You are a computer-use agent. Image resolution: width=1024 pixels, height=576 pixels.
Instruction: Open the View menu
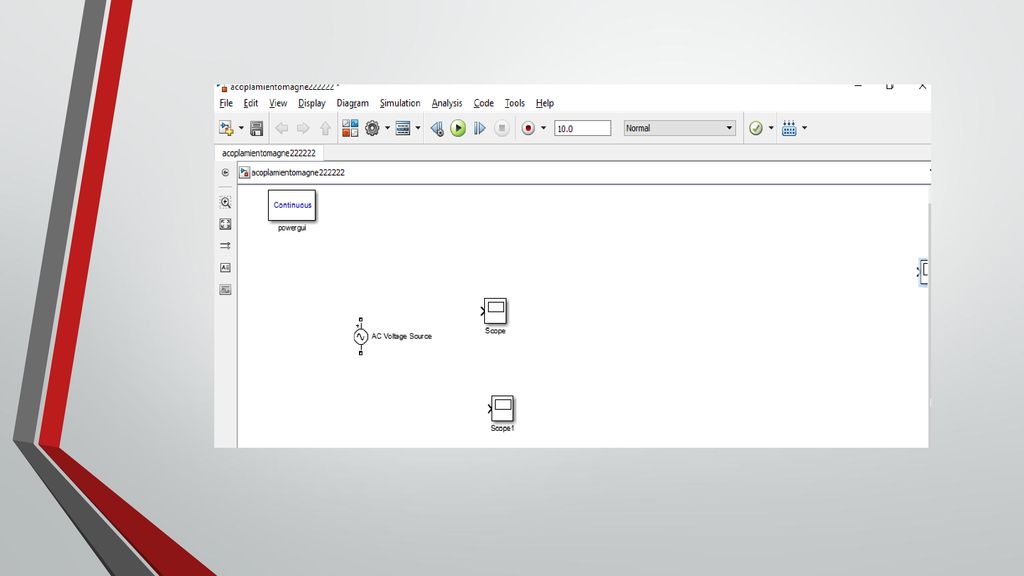(278, 103)
